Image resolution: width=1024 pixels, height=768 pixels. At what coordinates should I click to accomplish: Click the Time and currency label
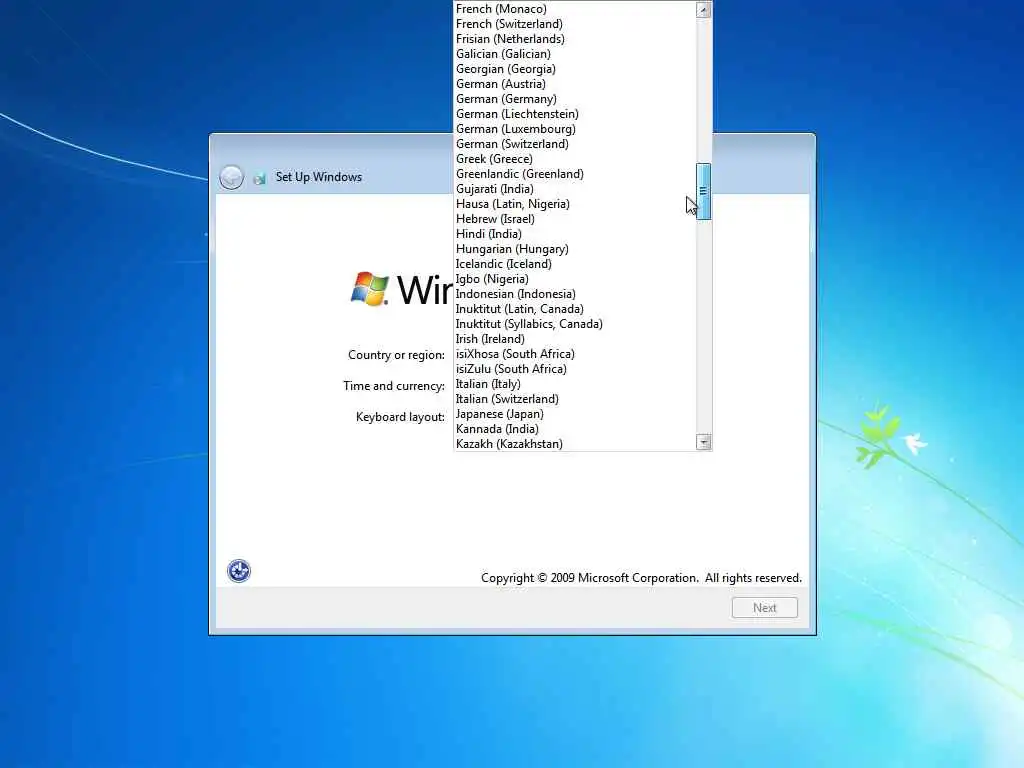[394, 386]
